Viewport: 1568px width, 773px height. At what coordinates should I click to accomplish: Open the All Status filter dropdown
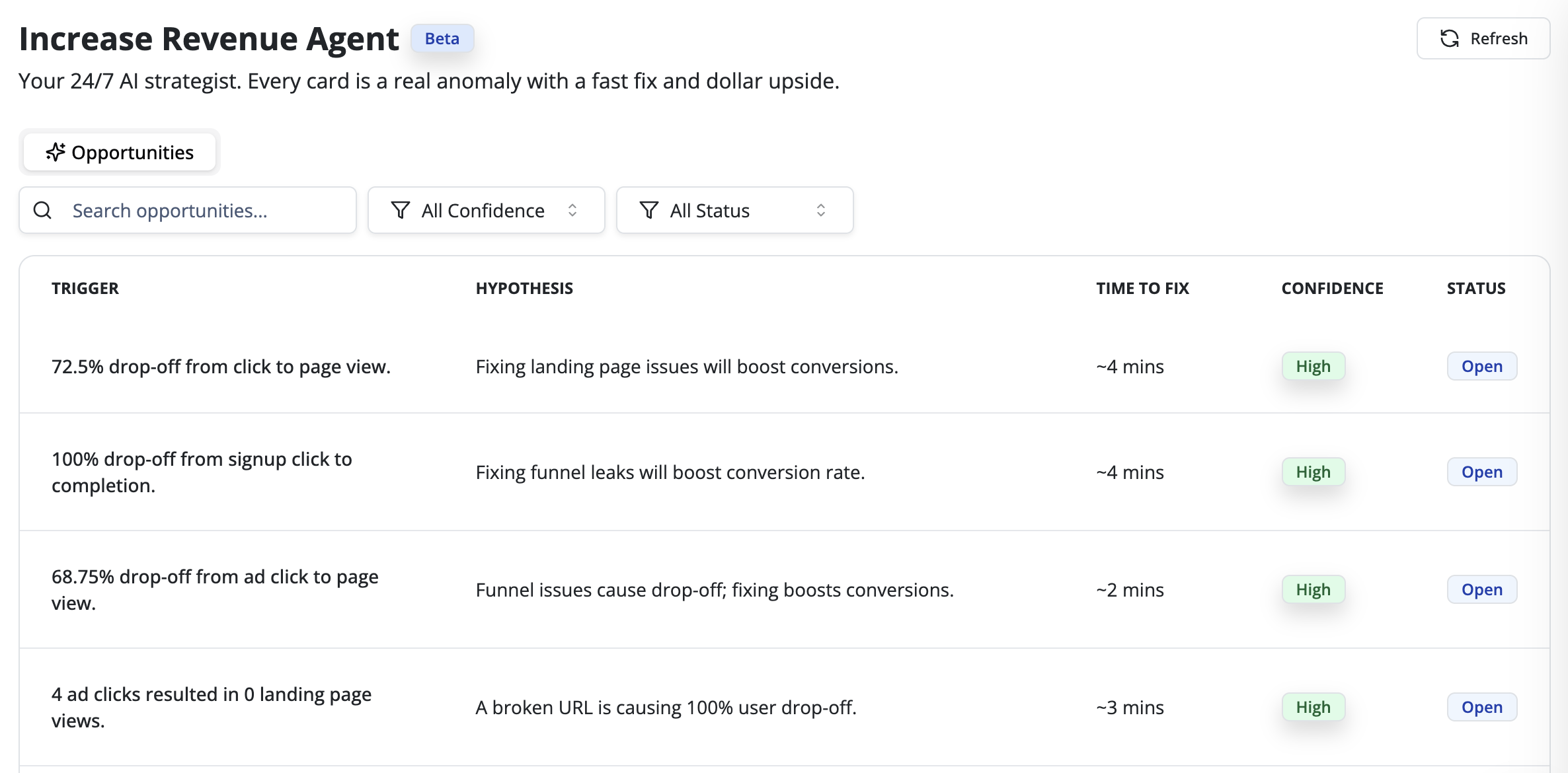pos(734,211)
